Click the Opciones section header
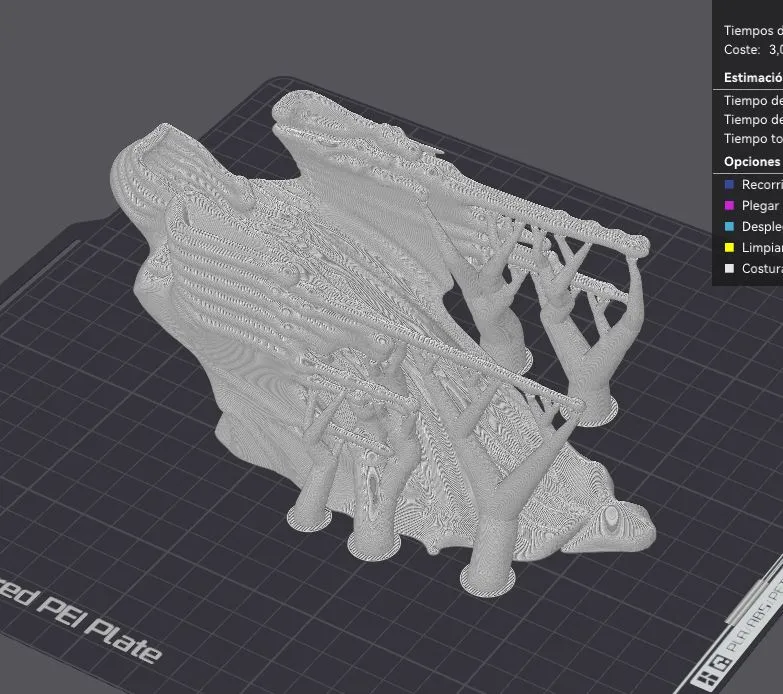This screenshot has width=783, height=694. point(753,162)
